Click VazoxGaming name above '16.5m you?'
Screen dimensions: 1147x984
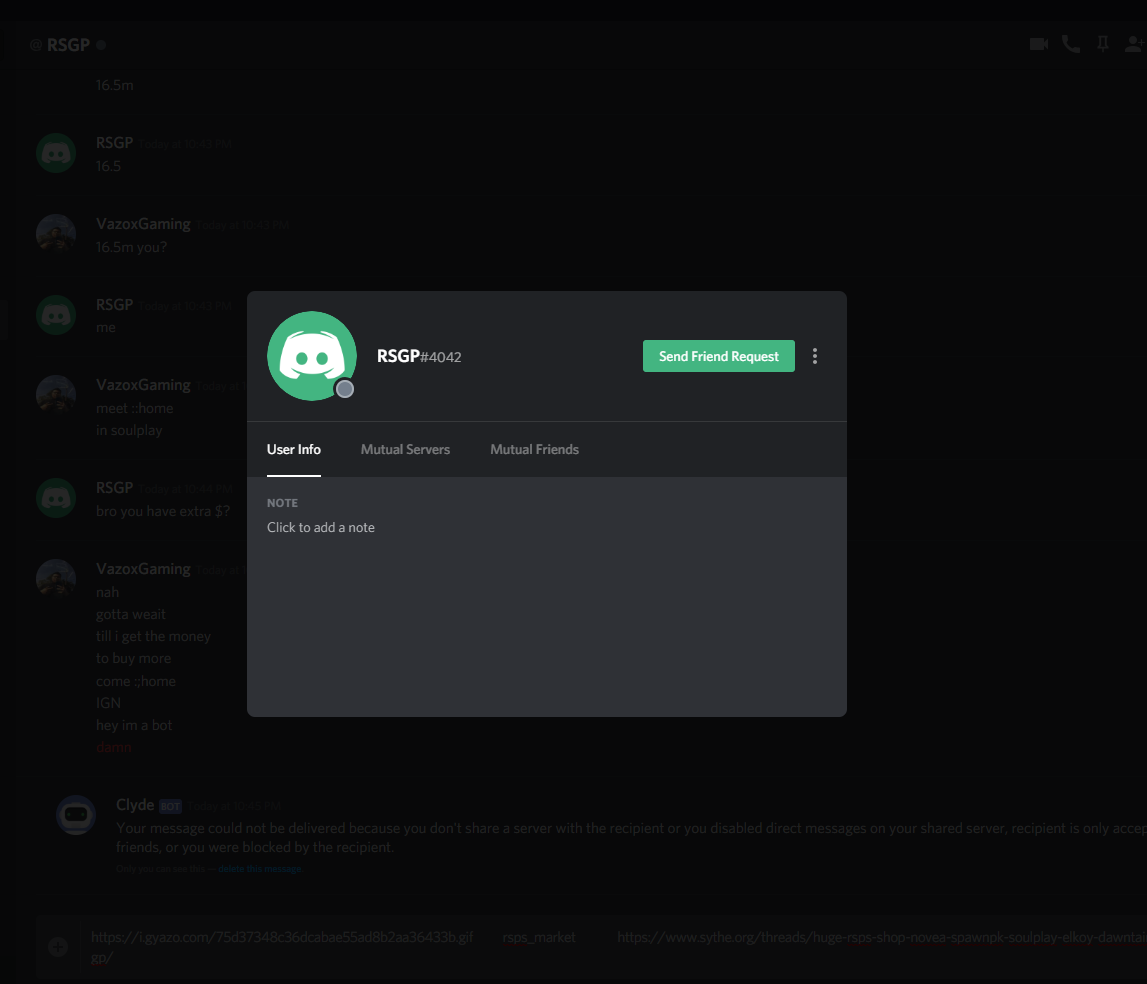[143, 224]
